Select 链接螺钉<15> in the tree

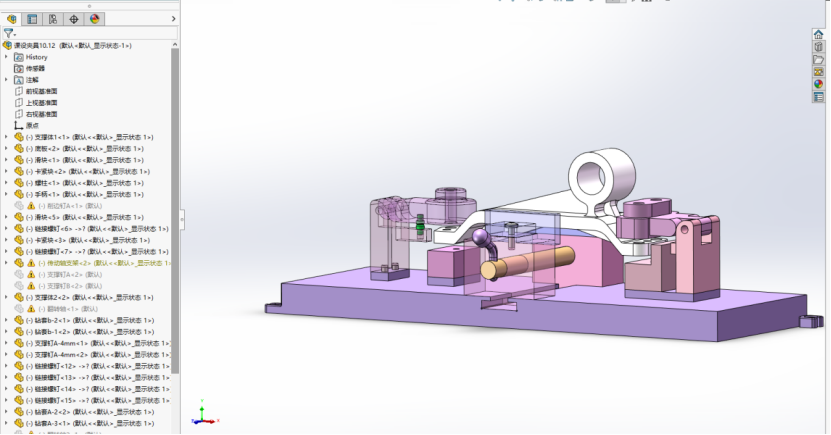[x=98, y=401]
